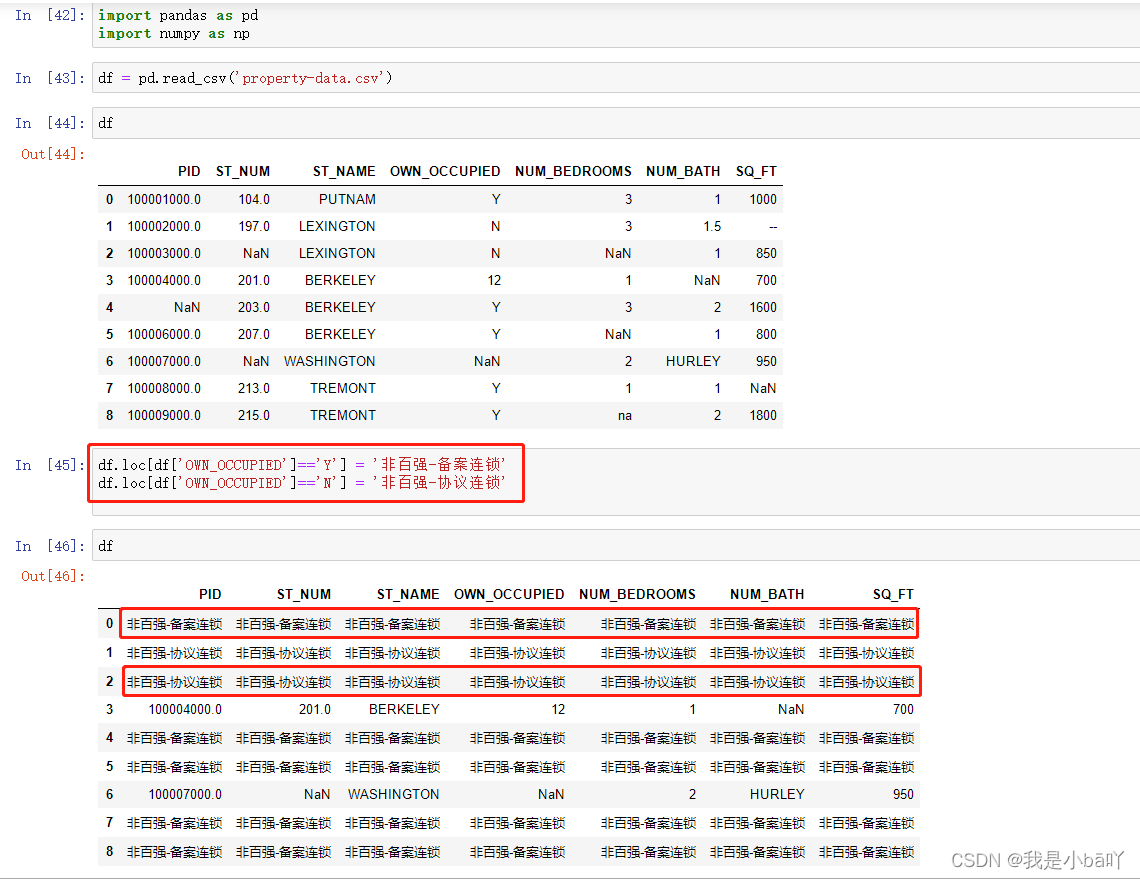Click 100004000.0 in second table
The image size is (1140, 880).
185,709
